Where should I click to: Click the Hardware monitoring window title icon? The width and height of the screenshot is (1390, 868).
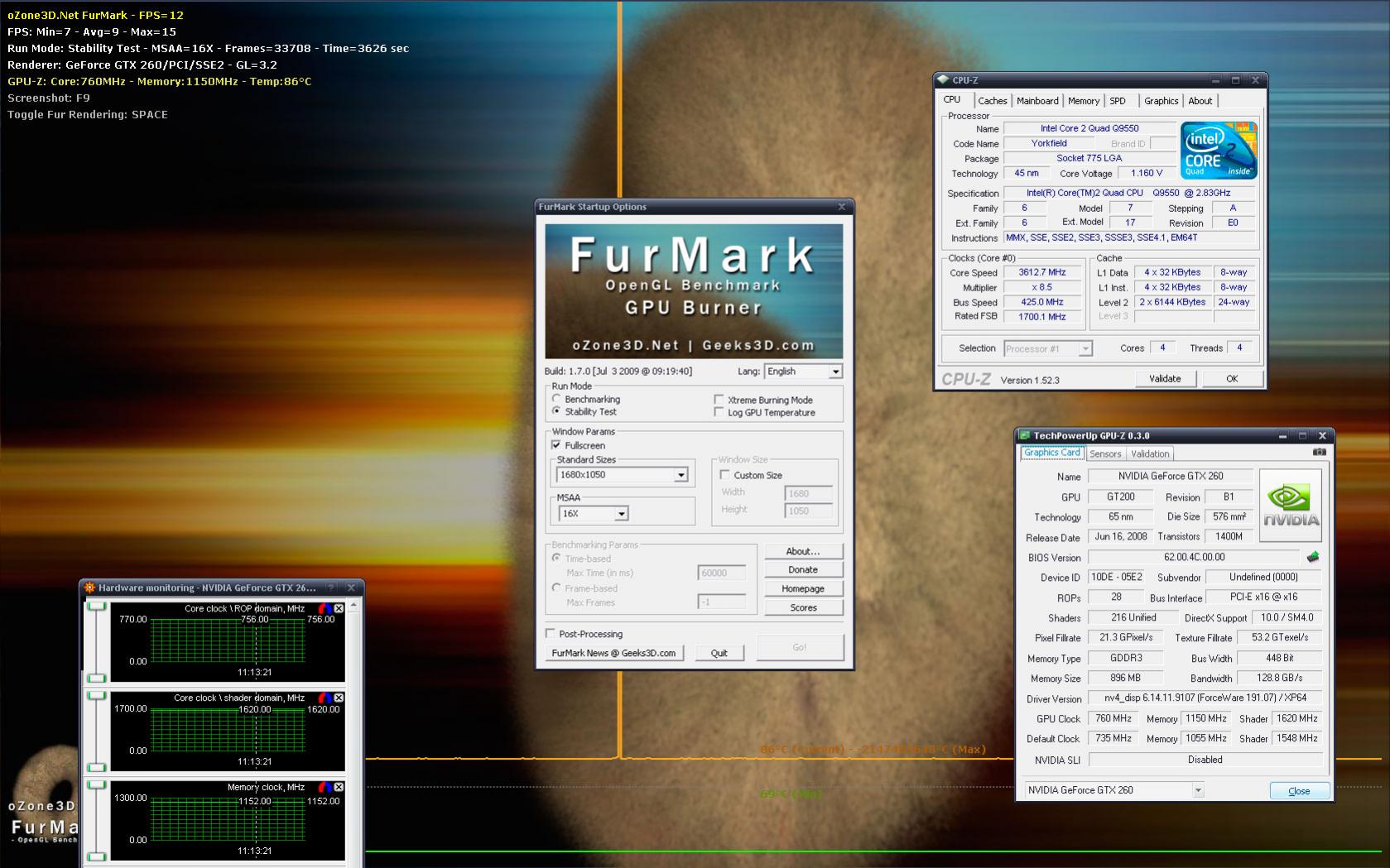89,587
